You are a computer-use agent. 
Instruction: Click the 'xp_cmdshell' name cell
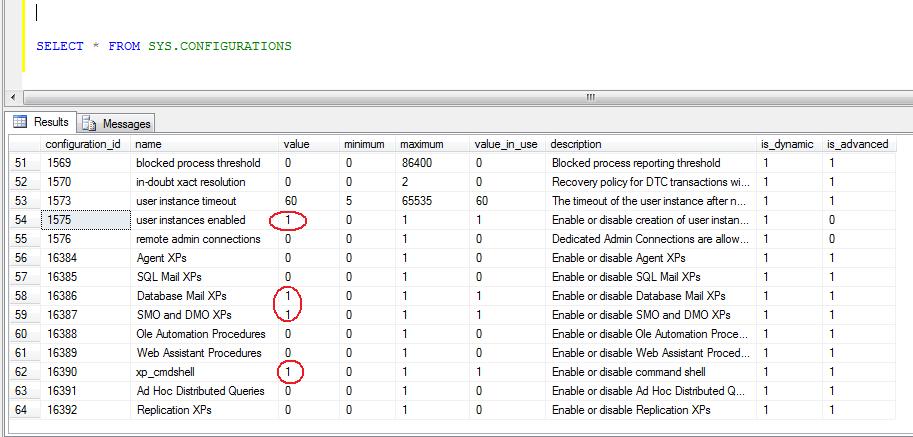pos(206,372)
